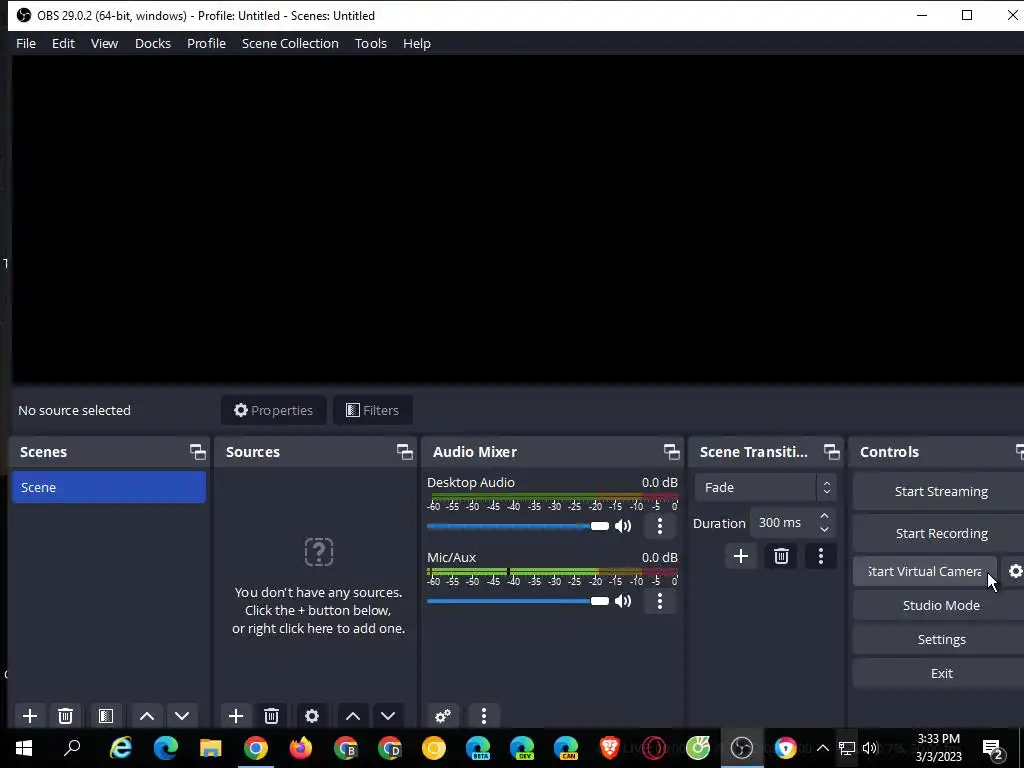
Task: Open Audio Mixer menu dots at bottom
Action: click(484, 716)
